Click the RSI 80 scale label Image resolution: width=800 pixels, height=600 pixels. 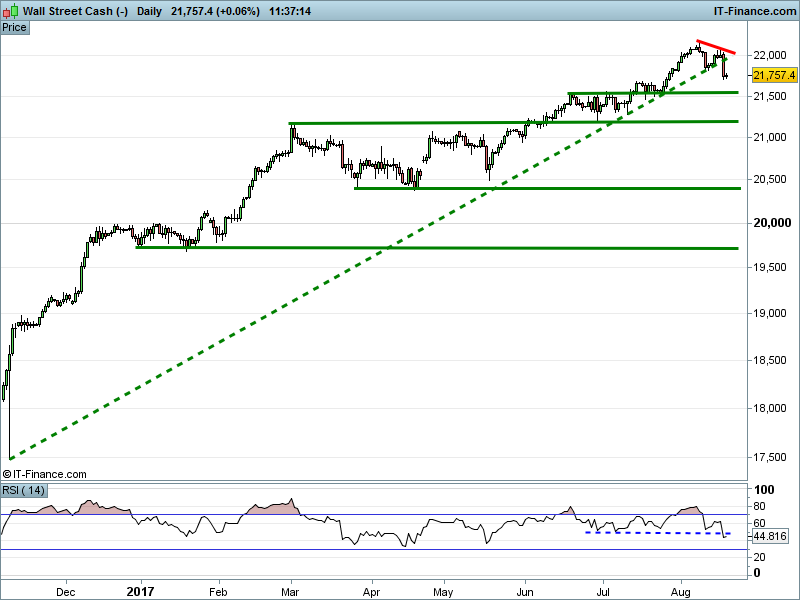[x=759, y=506]
